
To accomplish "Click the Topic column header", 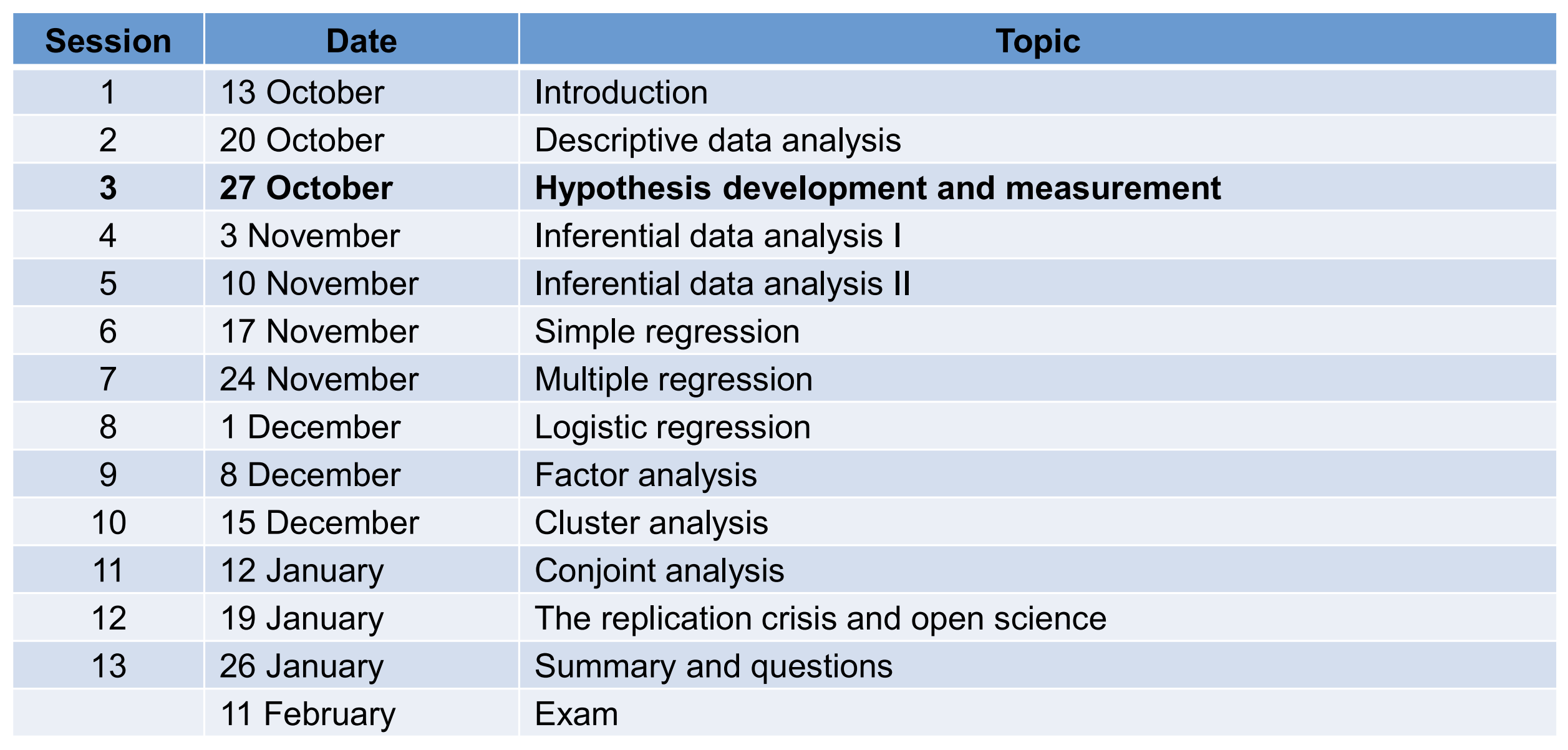I will pyautogui.click(x=1037, y=41).
